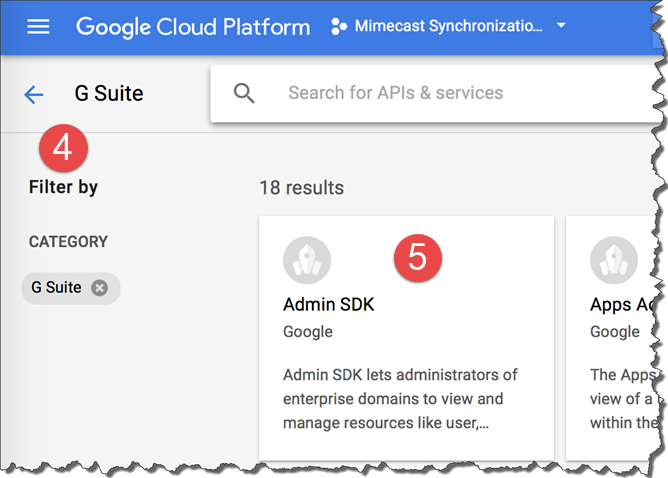The width and height of the screenshot is (668, 478).
Task: Go back using the blue arrow
Action: (34, 94)
